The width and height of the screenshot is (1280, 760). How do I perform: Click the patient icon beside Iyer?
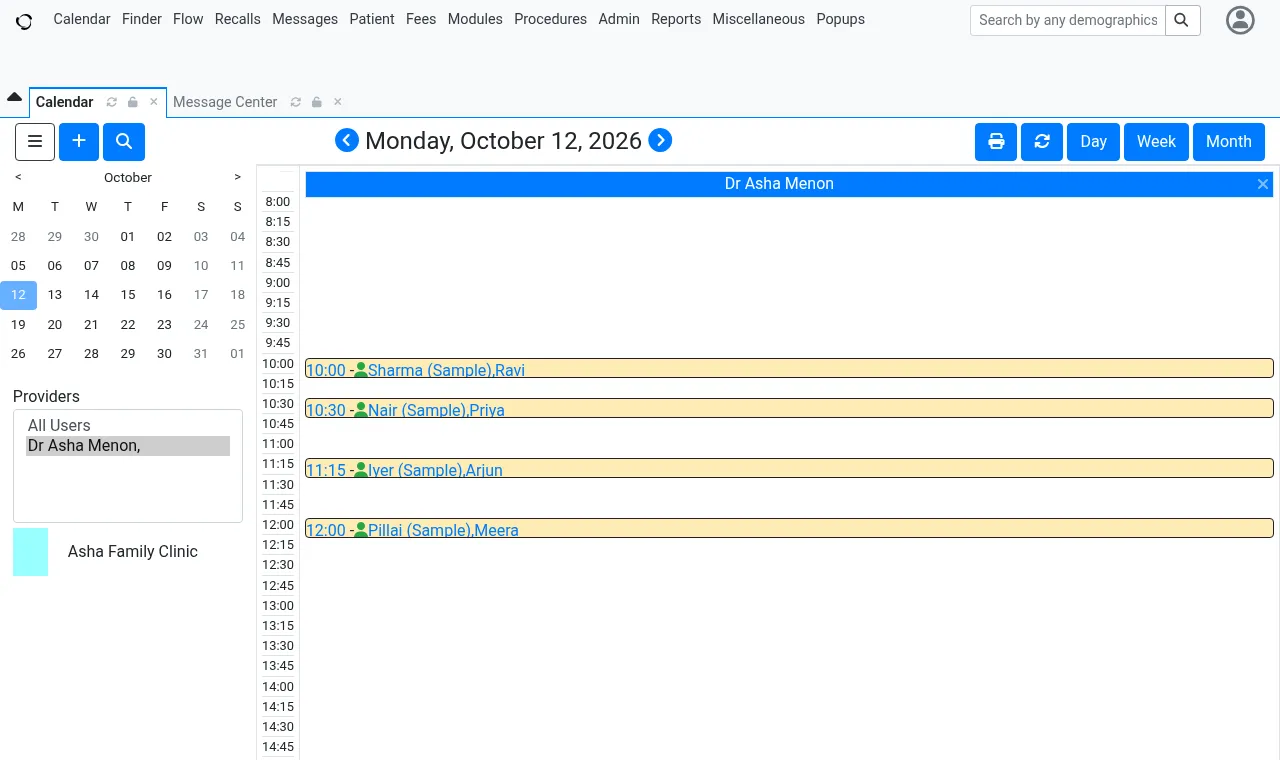pyautogui.click(x=361, y=470)
